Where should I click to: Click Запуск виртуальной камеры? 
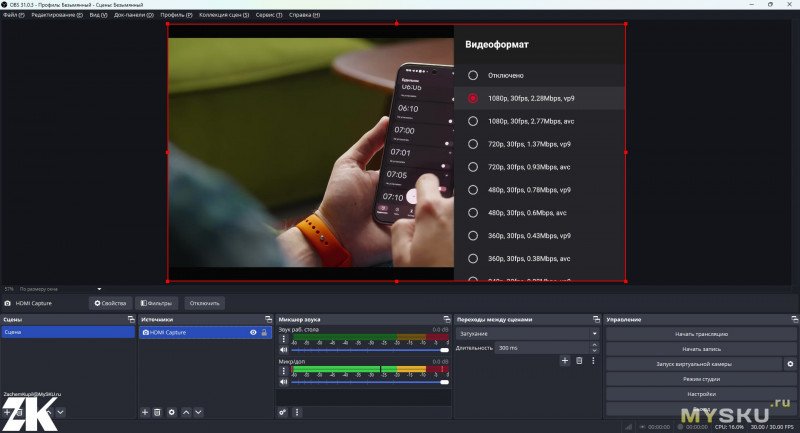[694, 364]
